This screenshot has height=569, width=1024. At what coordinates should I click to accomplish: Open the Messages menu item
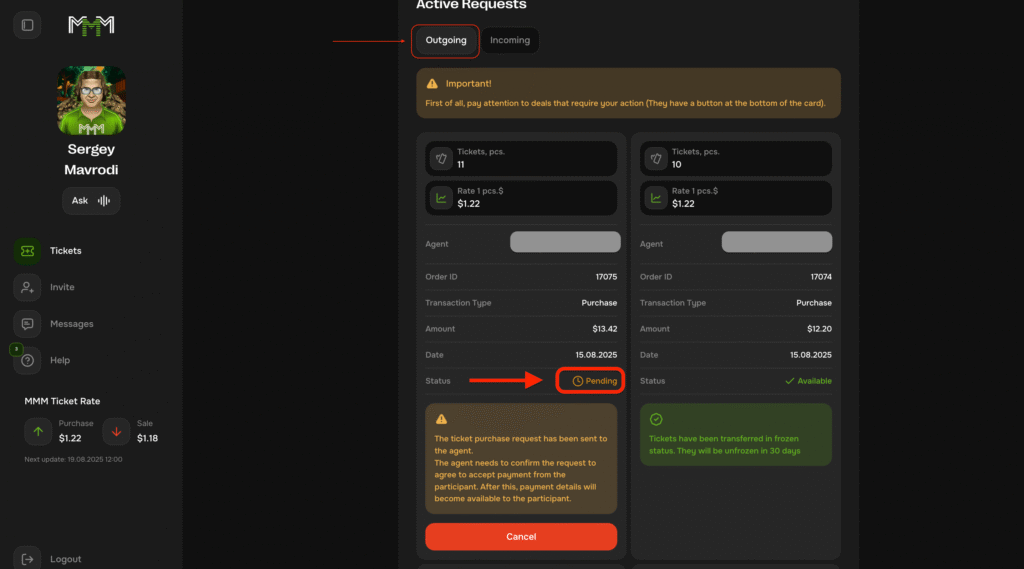71,324
